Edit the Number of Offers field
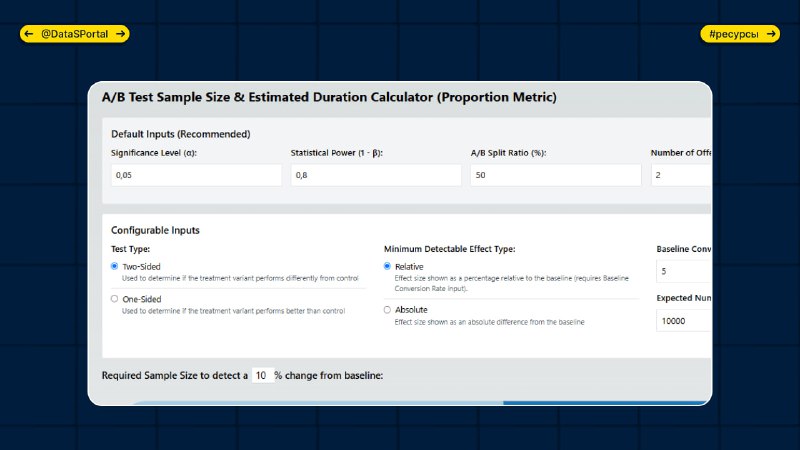Image resolution: width=800 pixels, height=450 pixels. (681, 175)
